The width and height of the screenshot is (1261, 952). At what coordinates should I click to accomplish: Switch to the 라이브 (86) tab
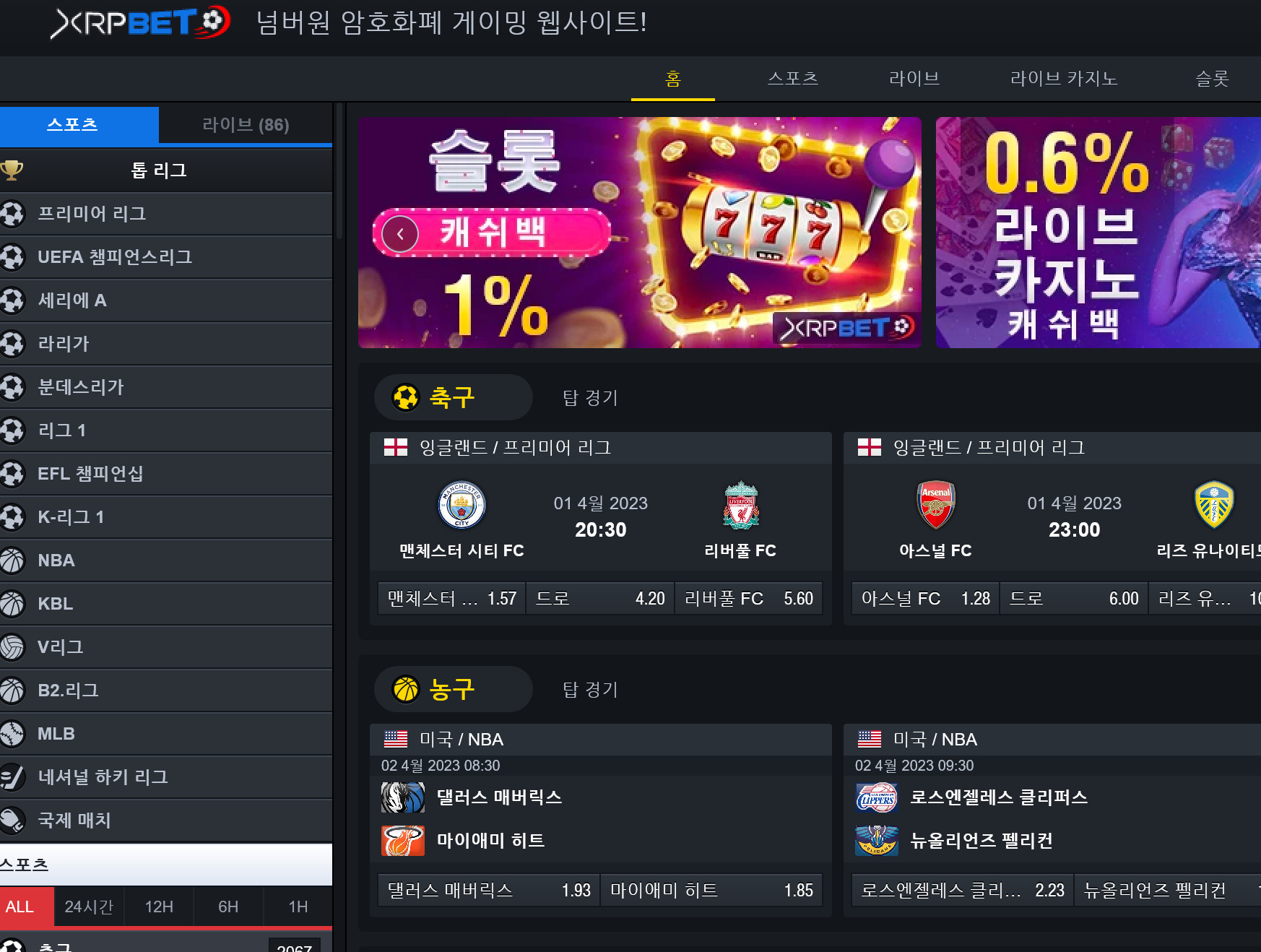(x=246, y=125)
